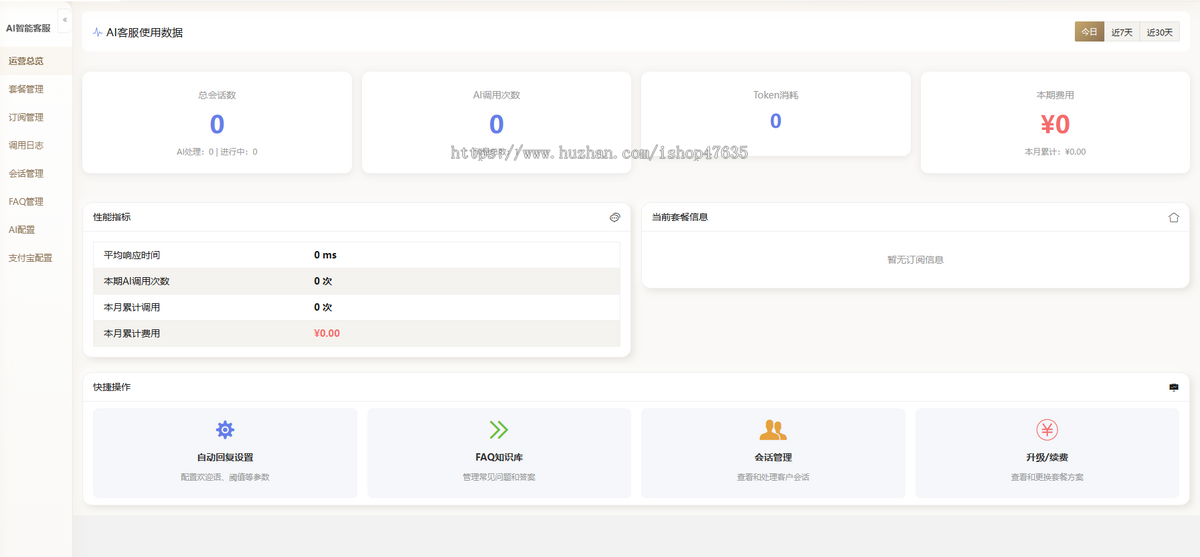Click the Token消耗 statistics card
1200x557 pixels.
[x=776, y=114]
